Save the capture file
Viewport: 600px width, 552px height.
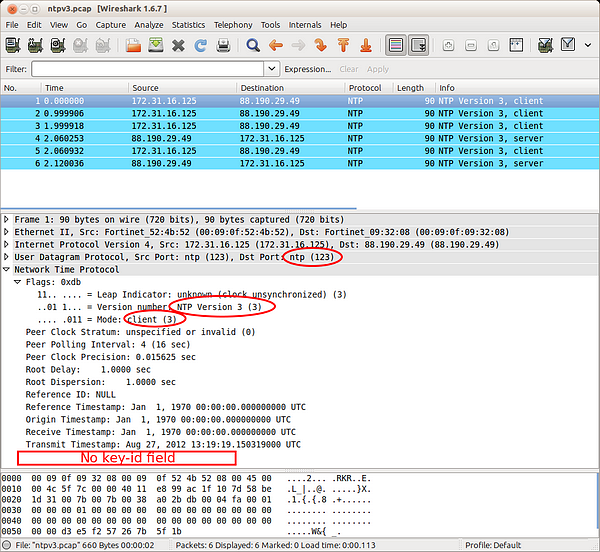coord(156,45)
